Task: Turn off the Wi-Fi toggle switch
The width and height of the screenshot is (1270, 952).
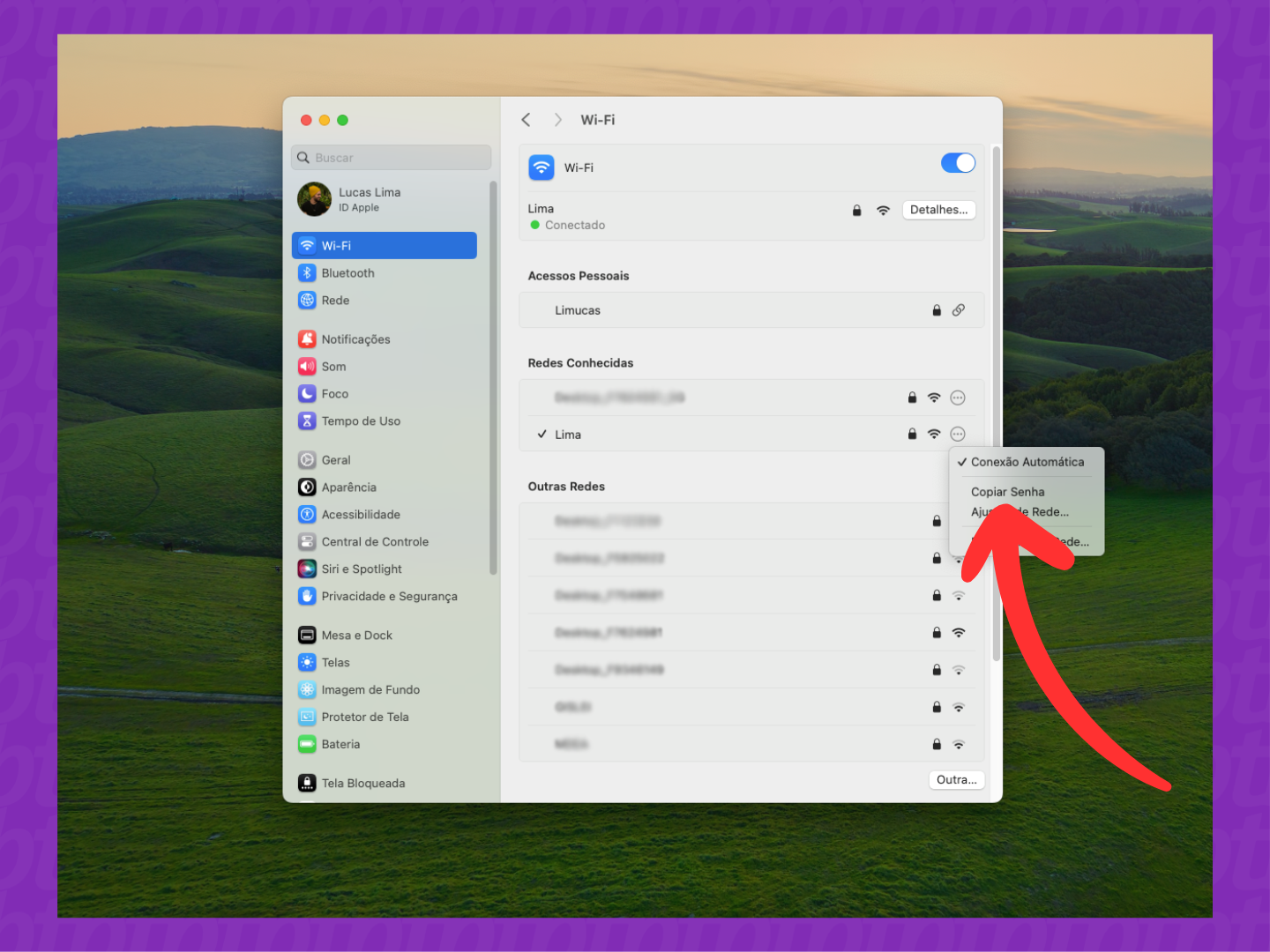Action: [x=958, y=163]
